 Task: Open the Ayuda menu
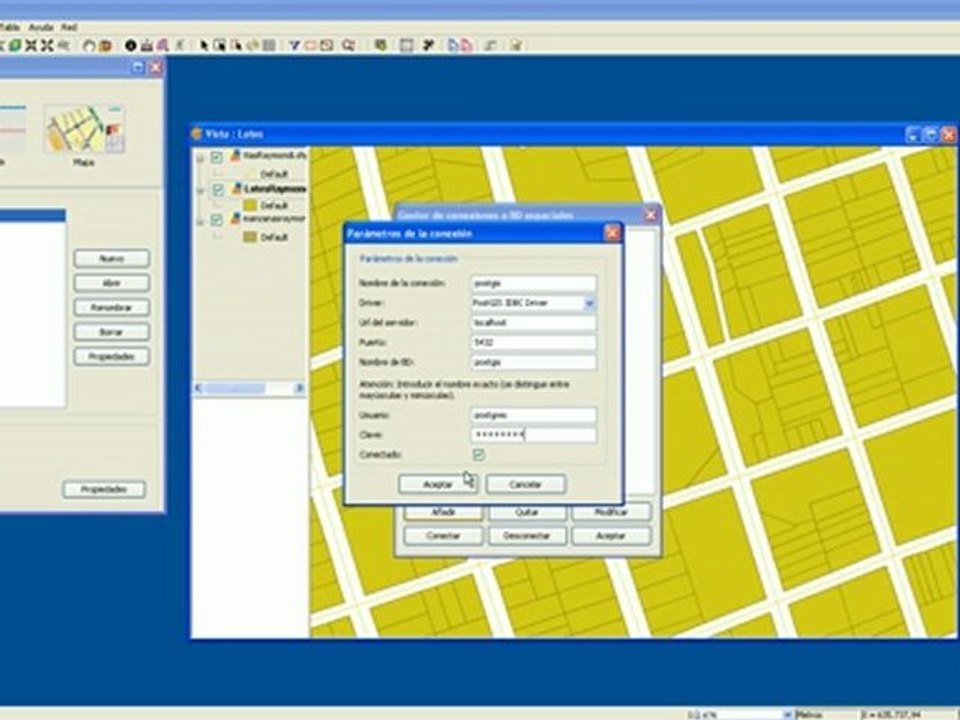(41, 27)
